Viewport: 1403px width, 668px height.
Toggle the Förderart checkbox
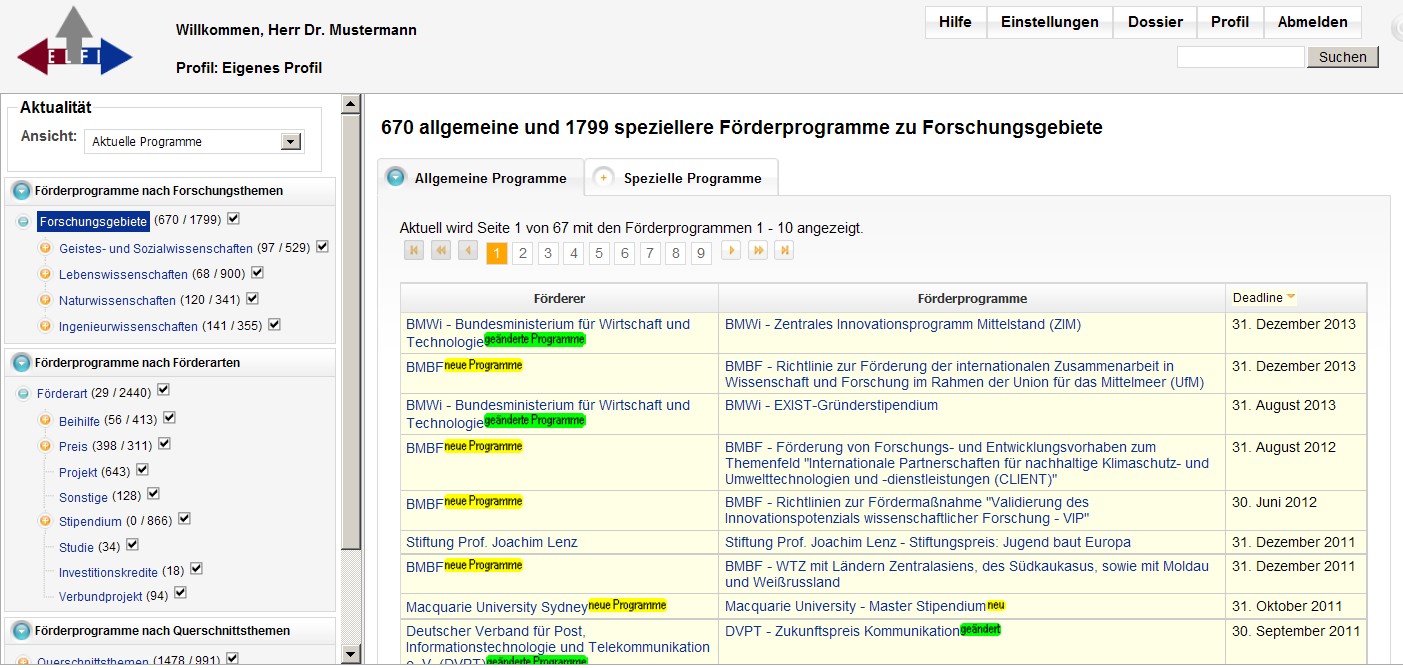pos(163,390)
